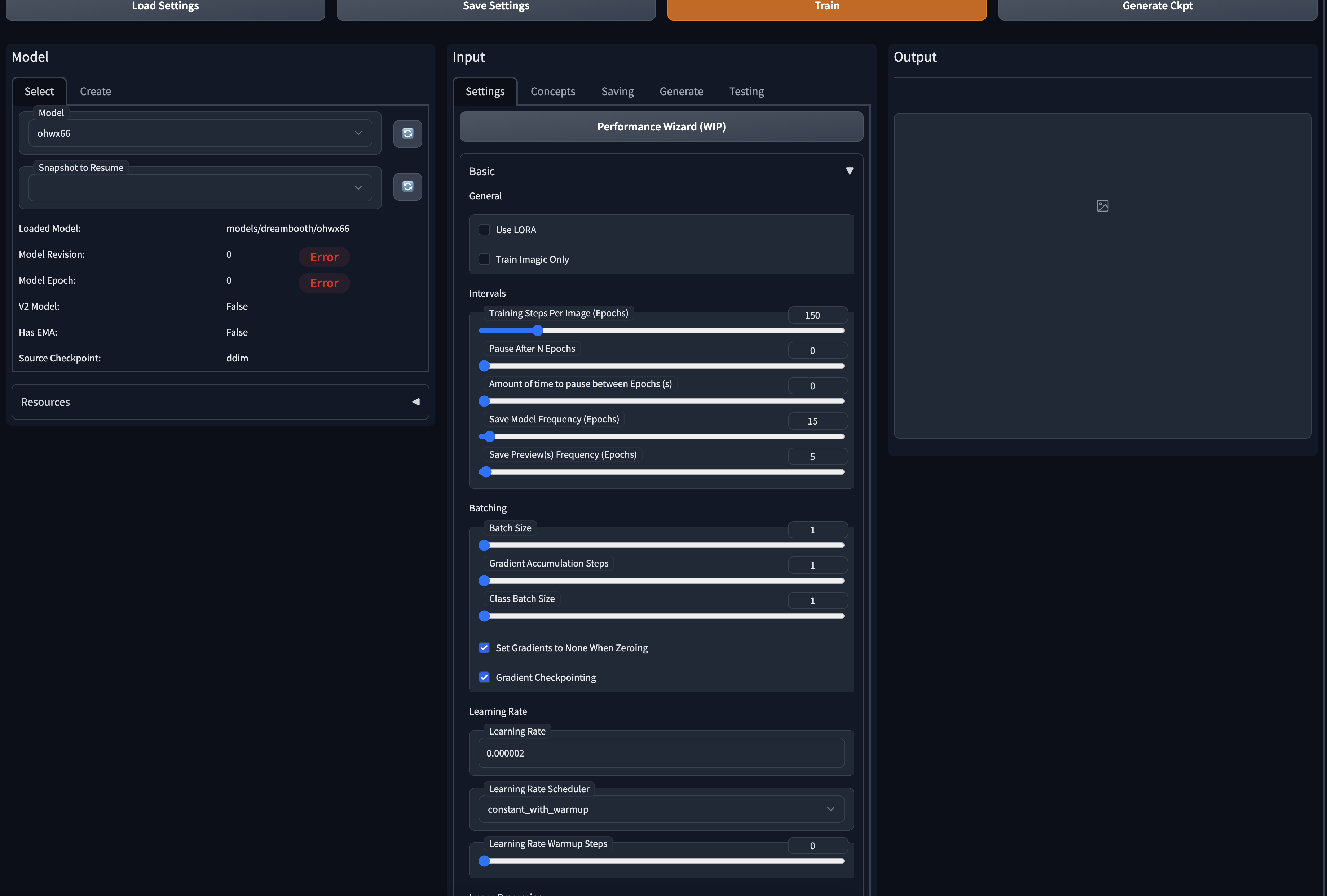The image size is (1327, 896).
Task: Refresh the Model list
Action: [407, 134]
